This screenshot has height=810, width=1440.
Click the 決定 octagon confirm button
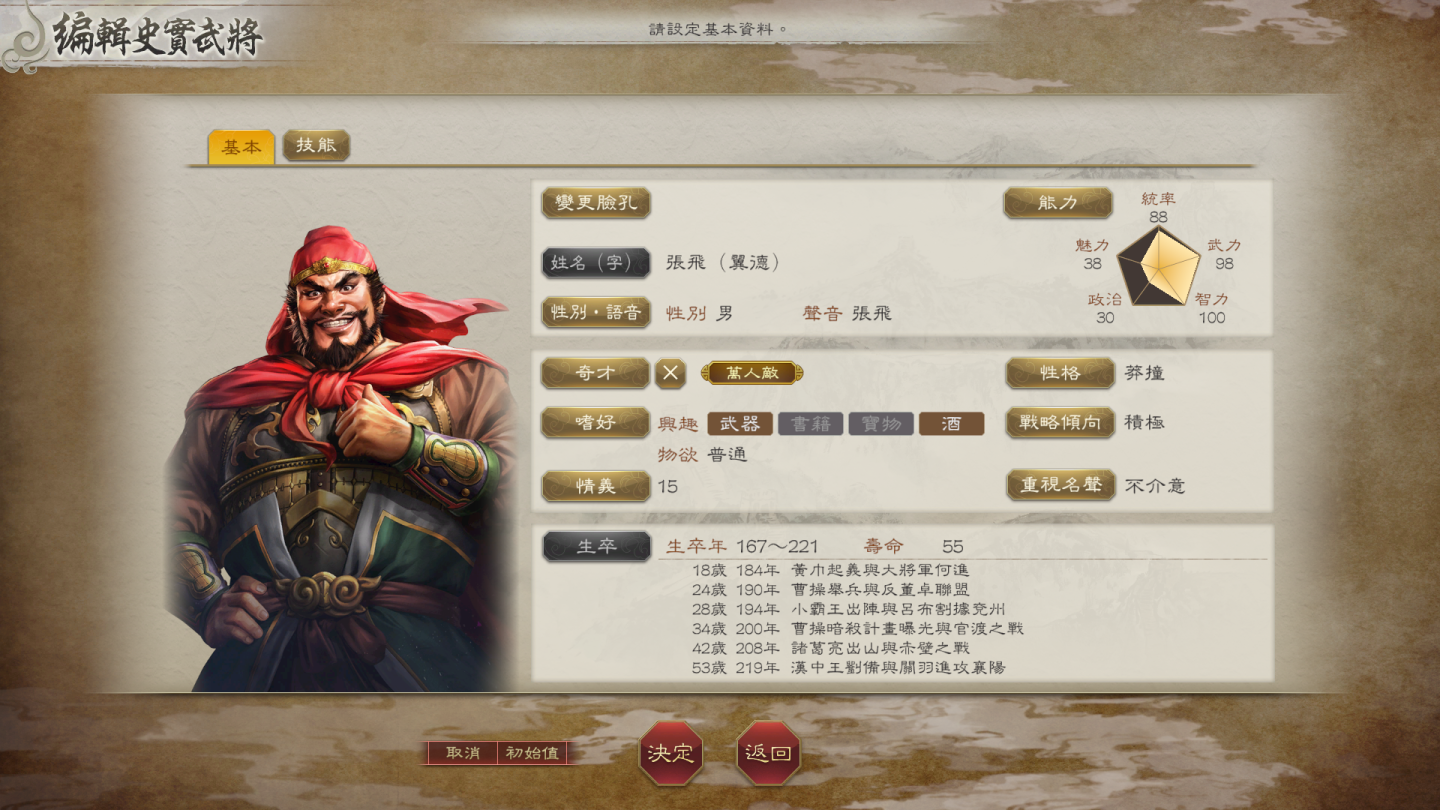(671, 753)
